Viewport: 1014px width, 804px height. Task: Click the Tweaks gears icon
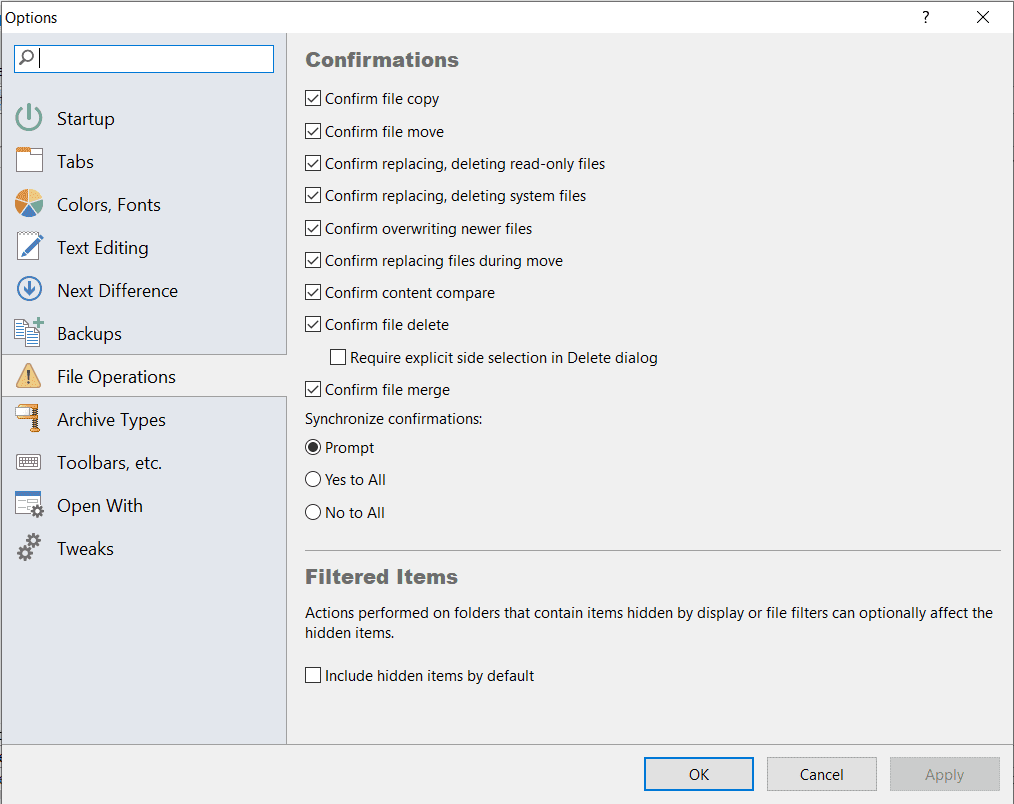(29, 548)
